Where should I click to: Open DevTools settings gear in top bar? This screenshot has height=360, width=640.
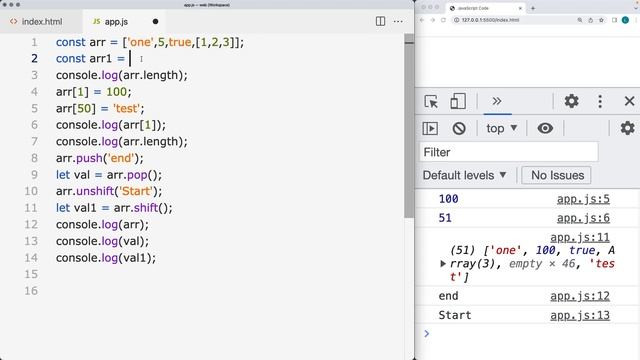(x=571, y=101)
